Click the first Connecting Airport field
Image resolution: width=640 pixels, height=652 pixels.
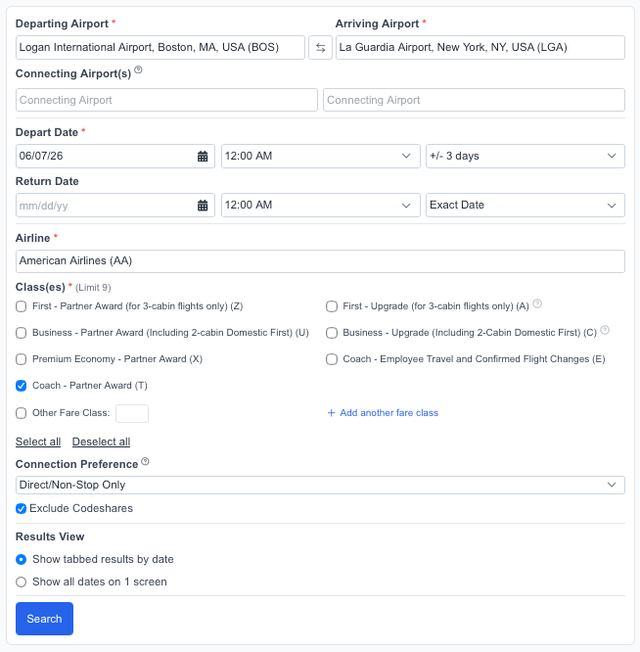tap(166, 100)
